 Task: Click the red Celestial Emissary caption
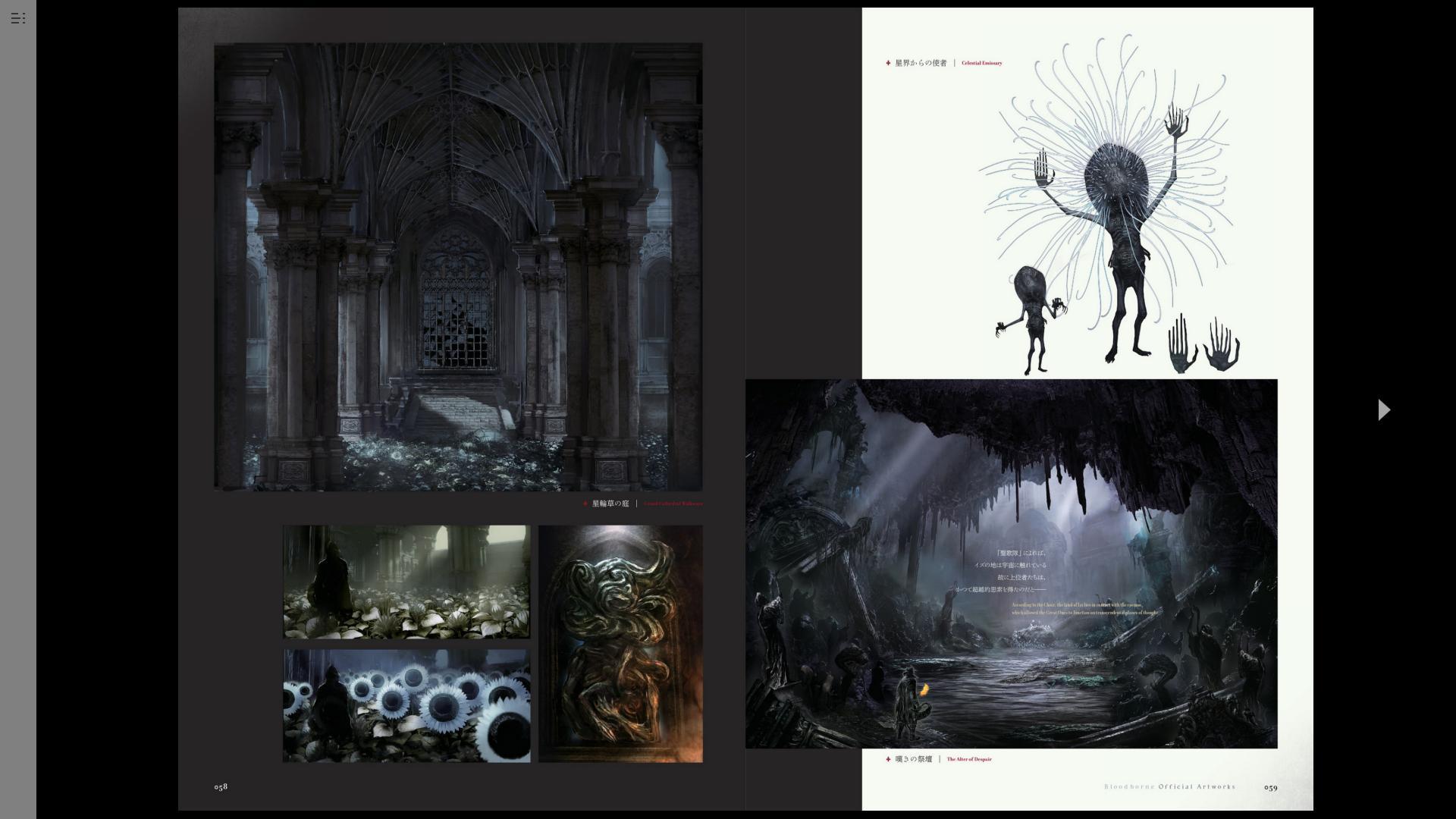pyautogui.click(x=981, y=64)
